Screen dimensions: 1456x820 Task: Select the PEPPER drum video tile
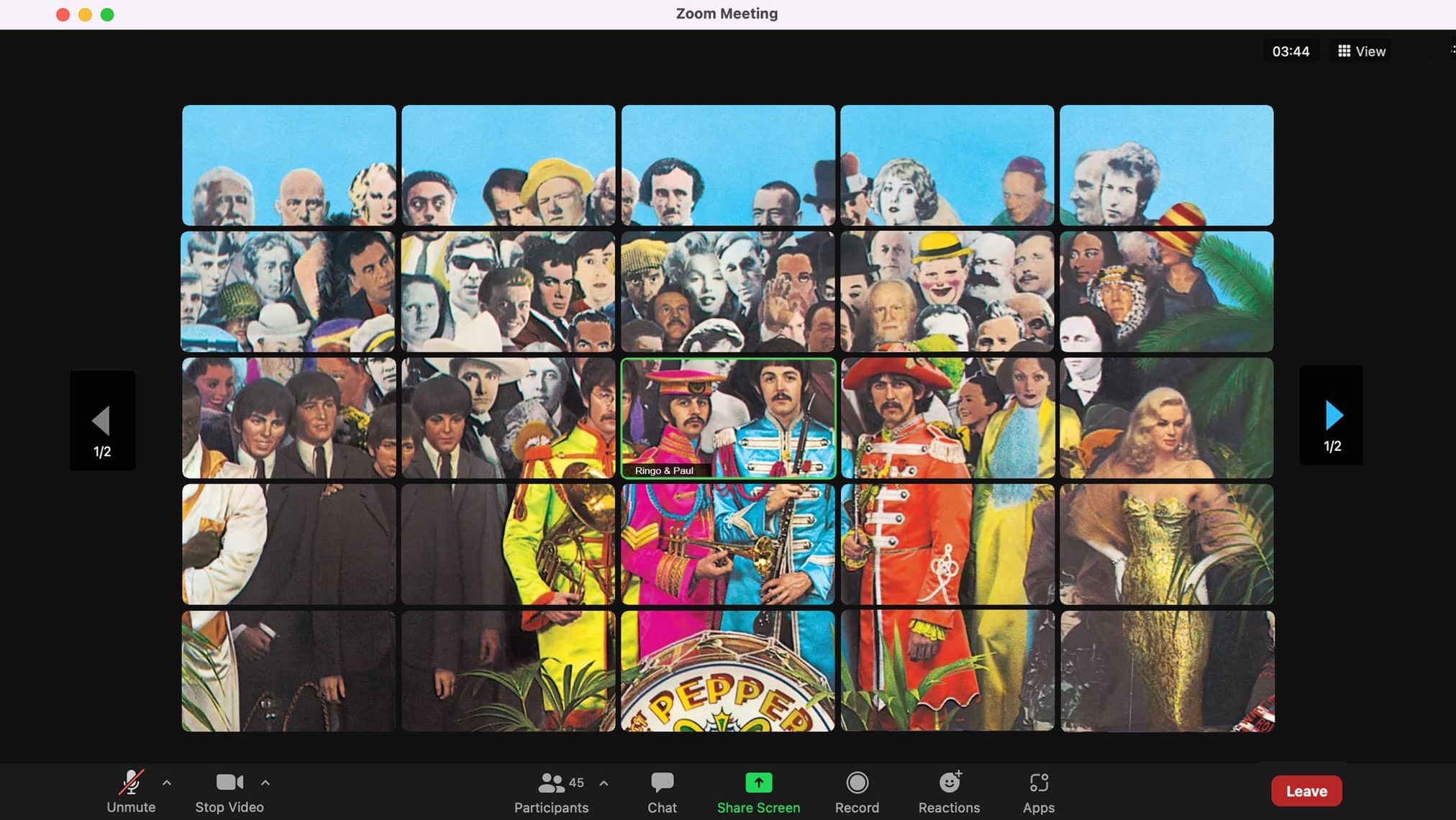(728, 671)
